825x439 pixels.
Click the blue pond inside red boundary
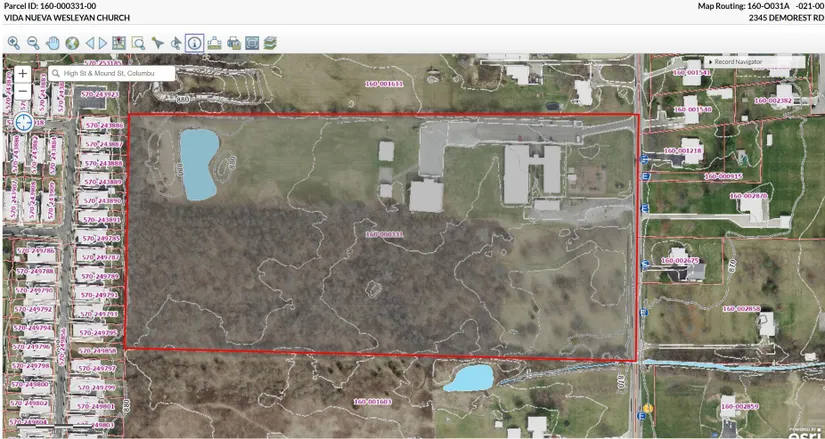click(x=197, y=162)
